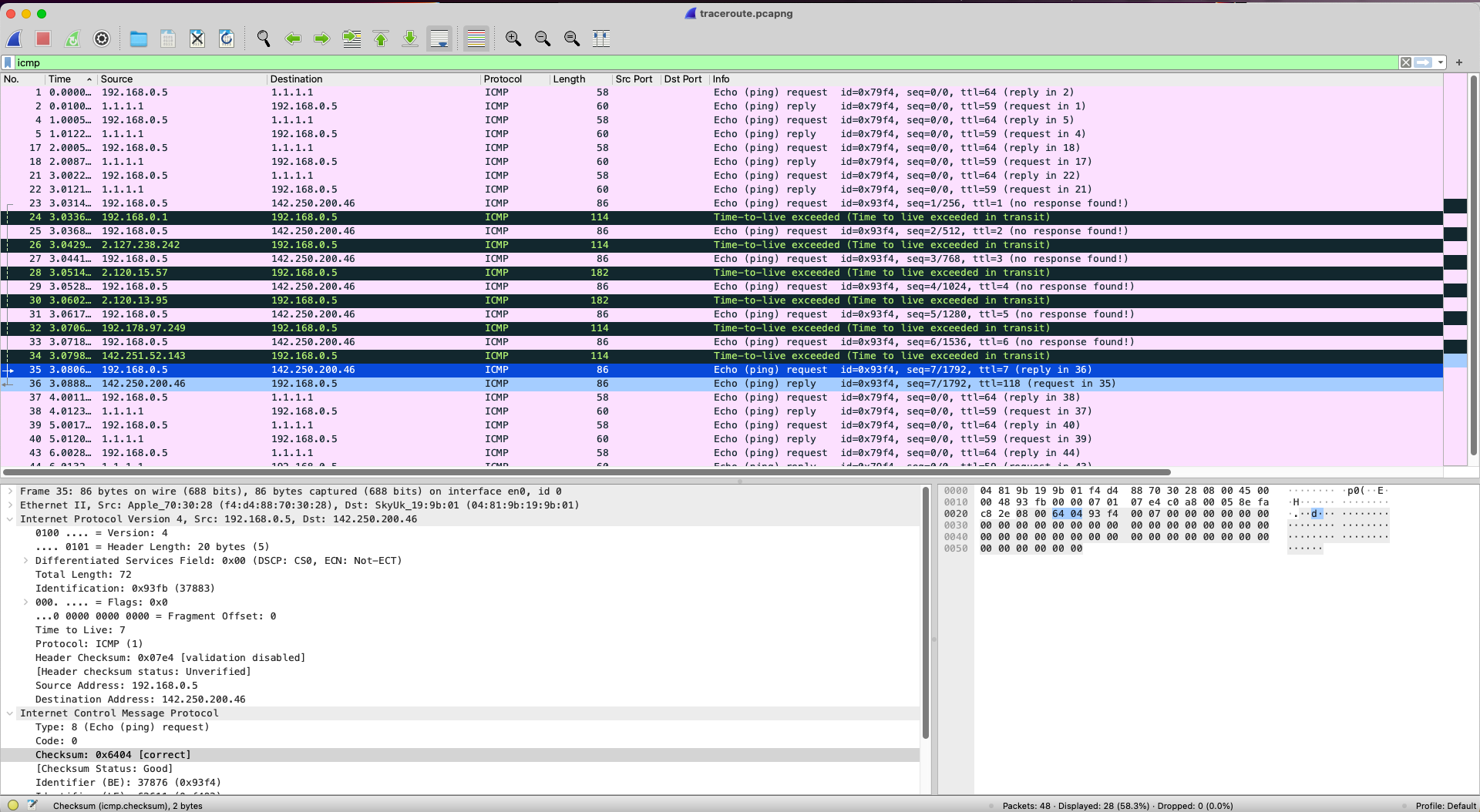Image resolution: width=1480 pixels, height=812 pixels.
Task: Sort by the Info column header
Action: pos(1076,79)
